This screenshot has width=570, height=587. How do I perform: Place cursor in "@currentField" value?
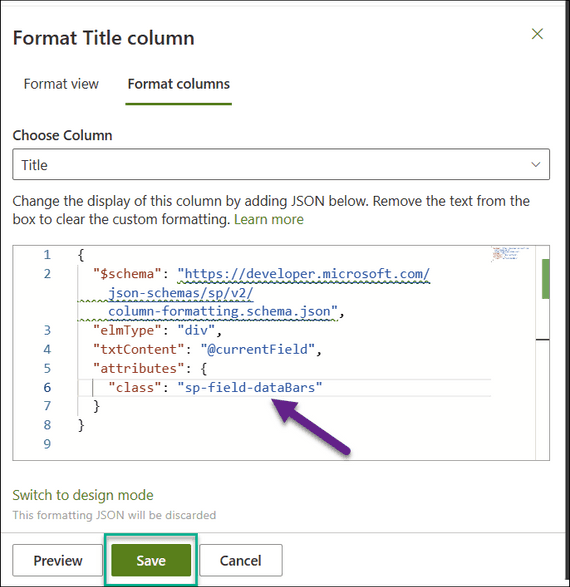tap(257, 349)
